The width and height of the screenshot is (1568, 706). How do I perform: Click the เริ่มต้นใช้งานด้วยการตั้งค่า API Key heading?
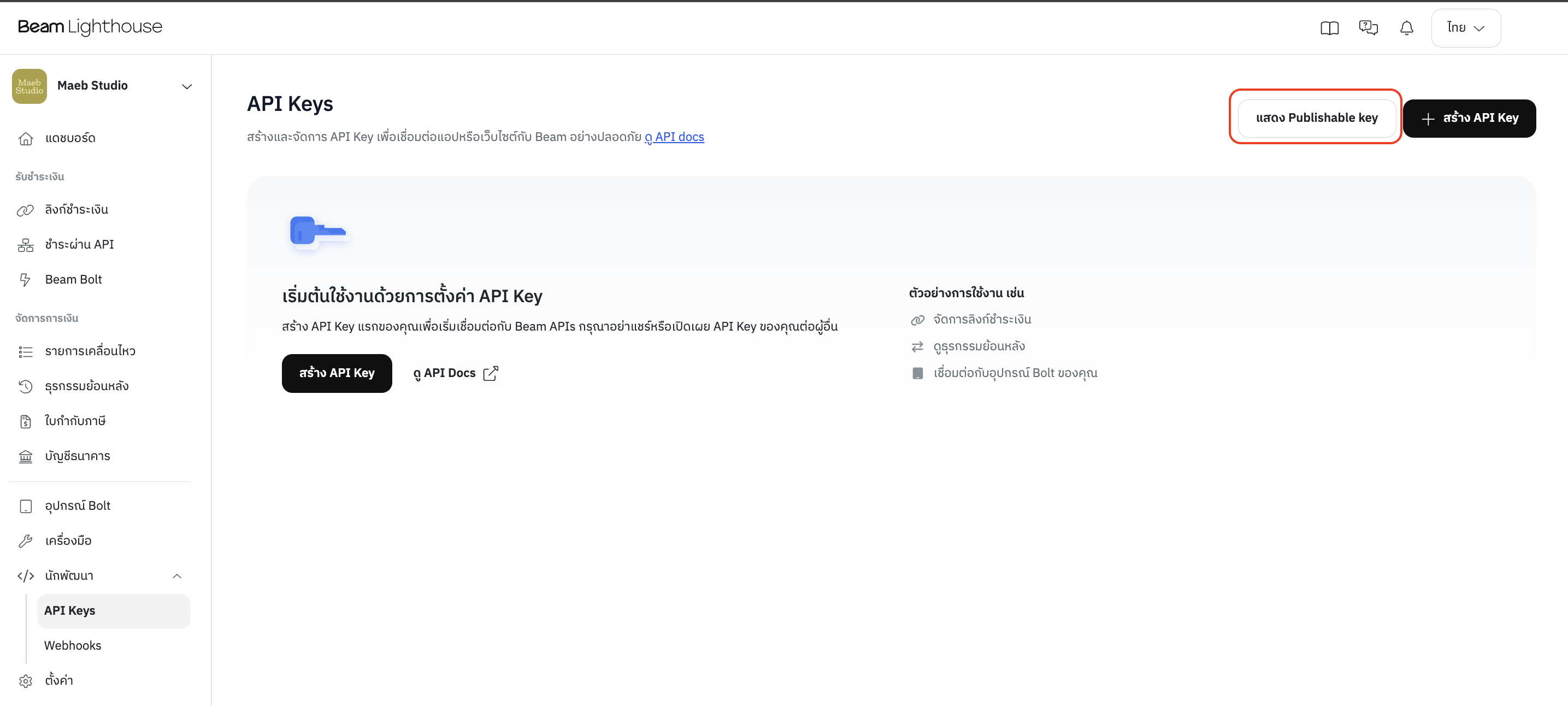tap(412, 296)
